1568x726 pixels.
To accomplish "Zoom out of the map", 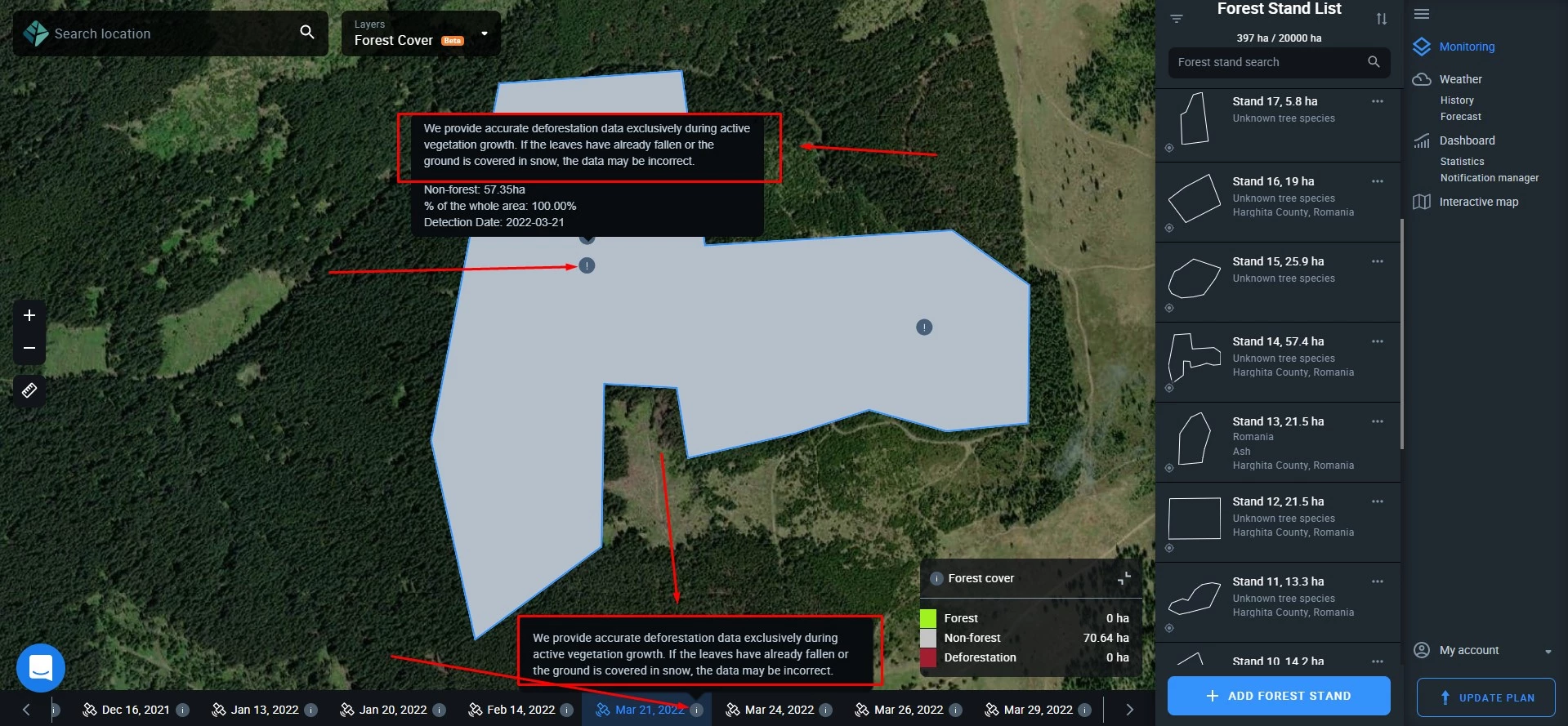I will click(29, 348).
